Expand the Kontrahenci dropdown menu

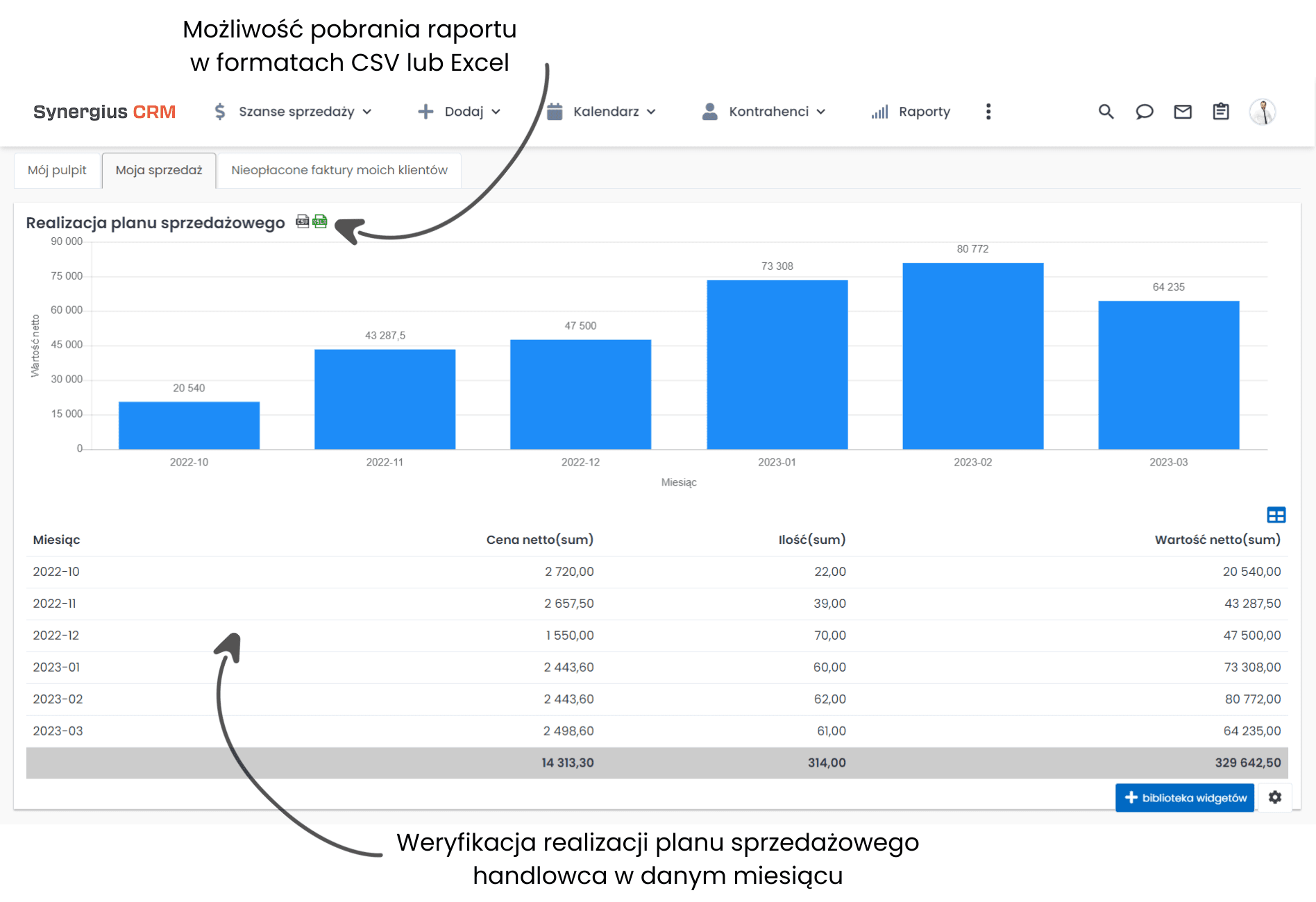click(764, 112)
